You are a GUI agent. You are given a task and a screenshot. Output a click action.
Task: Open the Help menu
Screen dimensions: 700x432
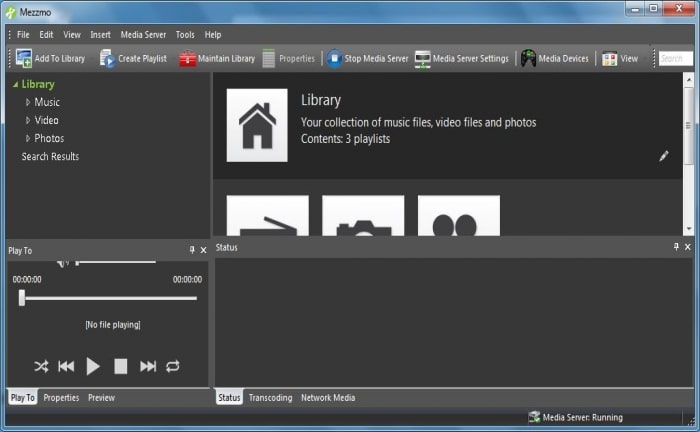point(213,35)
